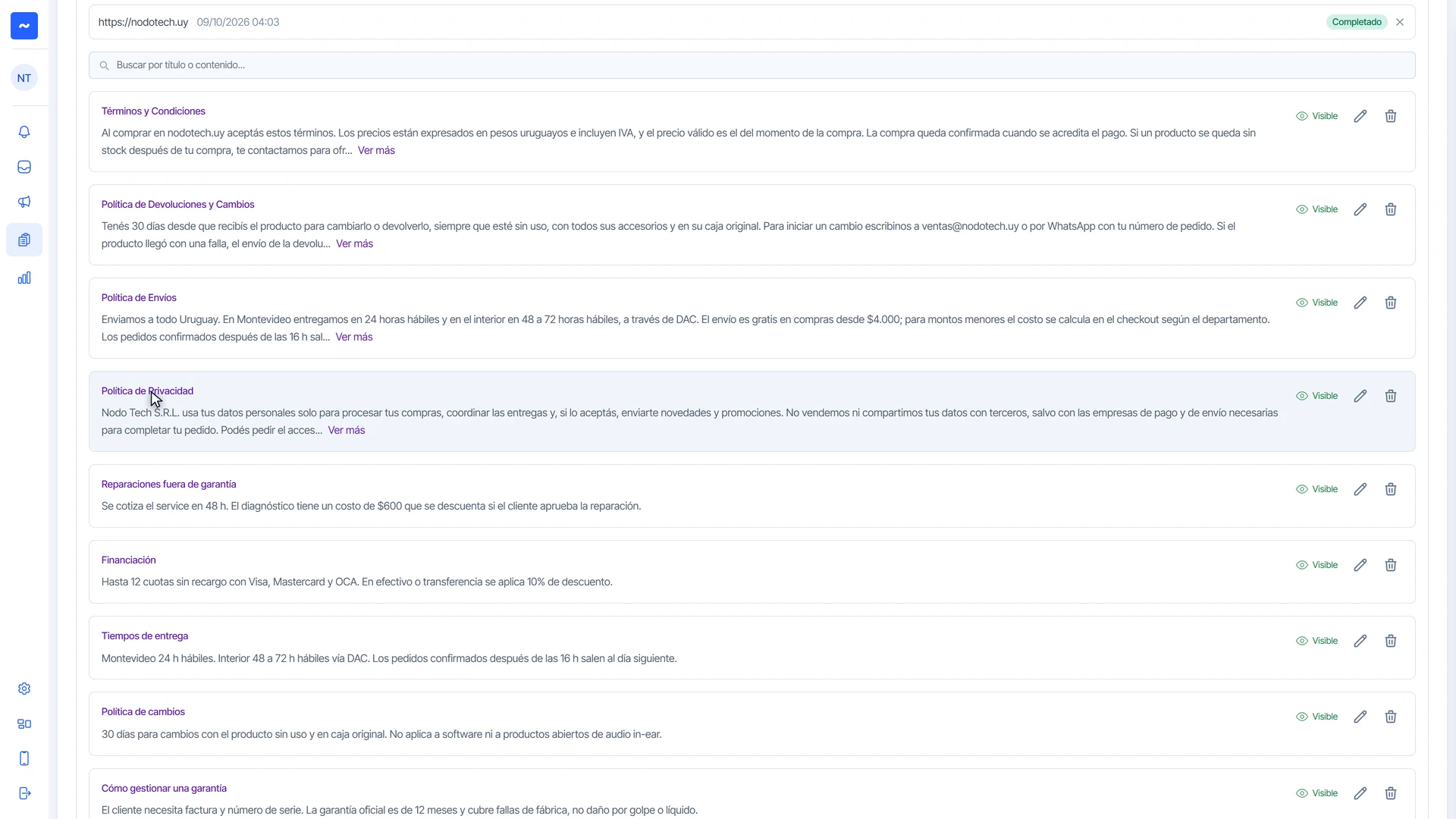The height and width of the screenshot is (819, 1456).
Task: Toggle visibility of Política de cambios
Action: click(x=1316, y=717)
